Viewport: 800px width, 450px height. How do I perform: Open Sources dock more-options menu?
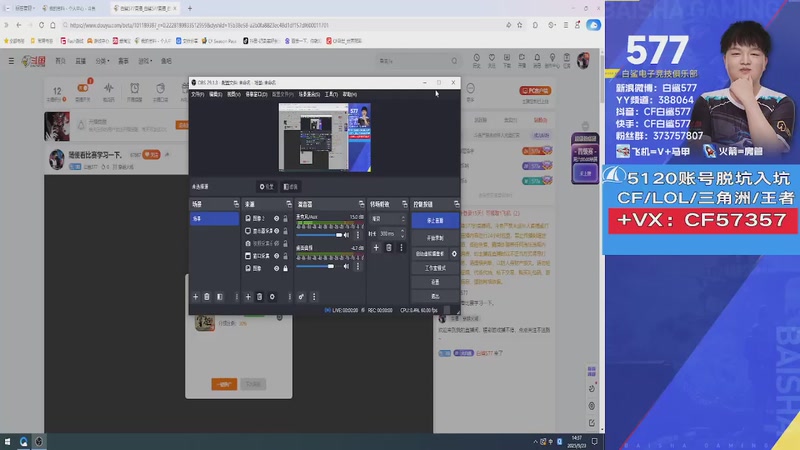(x=289, y=296)
